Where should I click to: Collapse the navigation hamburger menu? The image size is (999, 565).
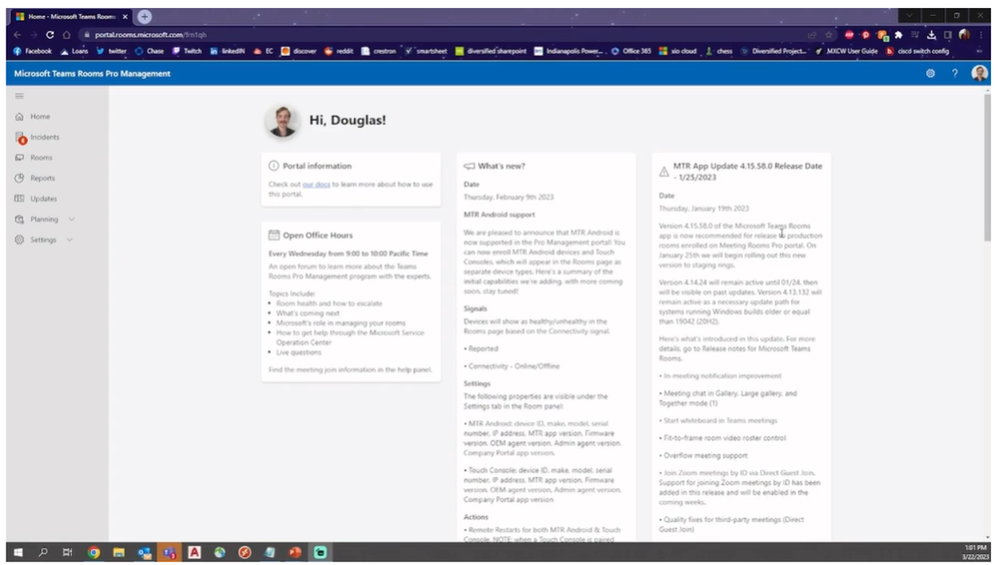pyautogui.click(x=19, y=96)
